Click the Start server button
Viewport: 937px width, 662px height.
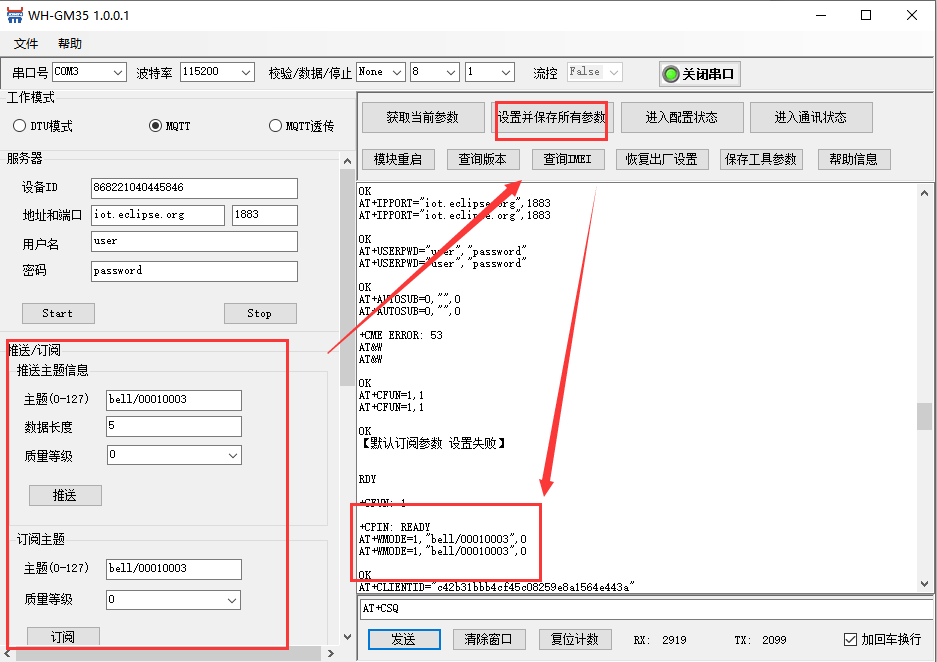point(58,313)
